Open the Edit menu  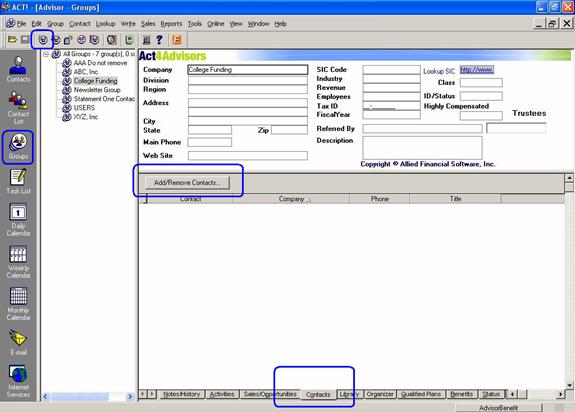click(36, 24)
